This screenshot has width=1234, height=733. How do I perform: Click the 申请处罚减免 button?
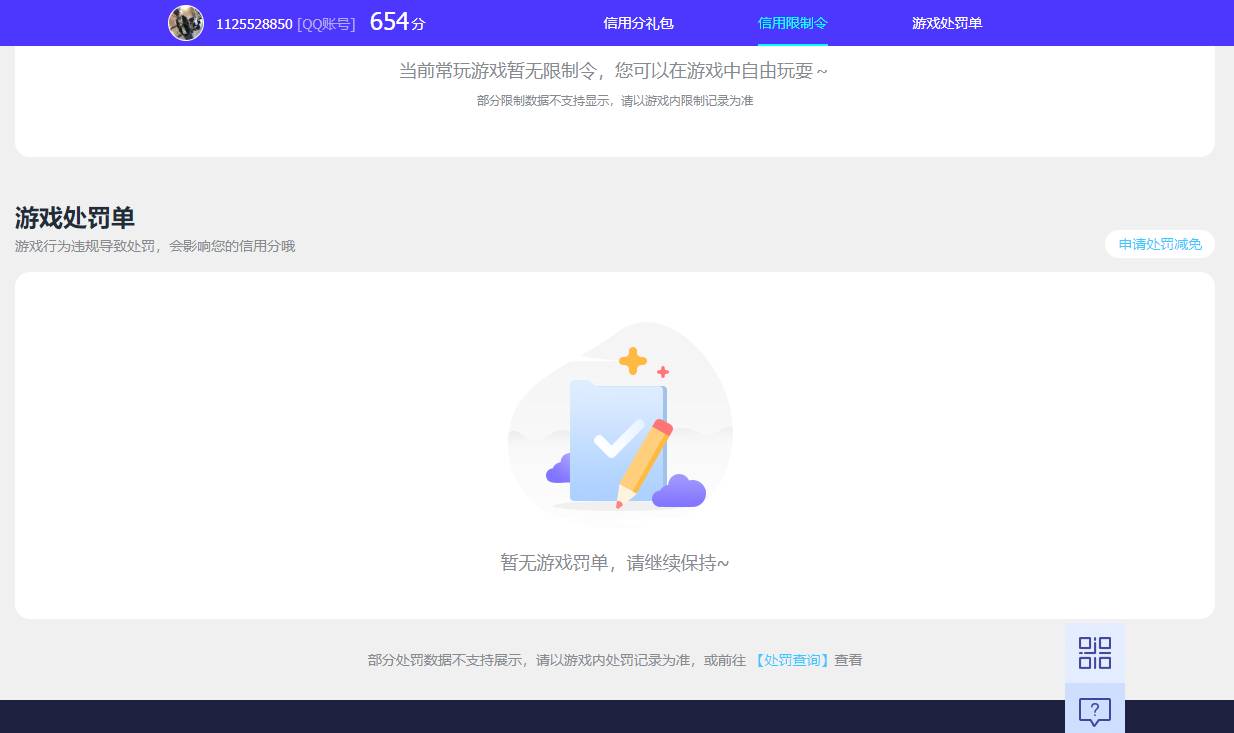(1159, 243)
